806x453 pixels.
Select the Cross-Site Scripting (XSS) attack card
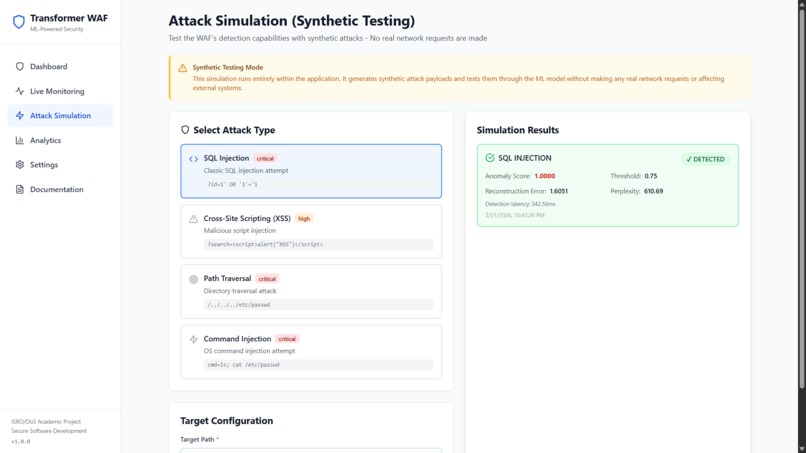pyautogui.click(x=311, y=231)
